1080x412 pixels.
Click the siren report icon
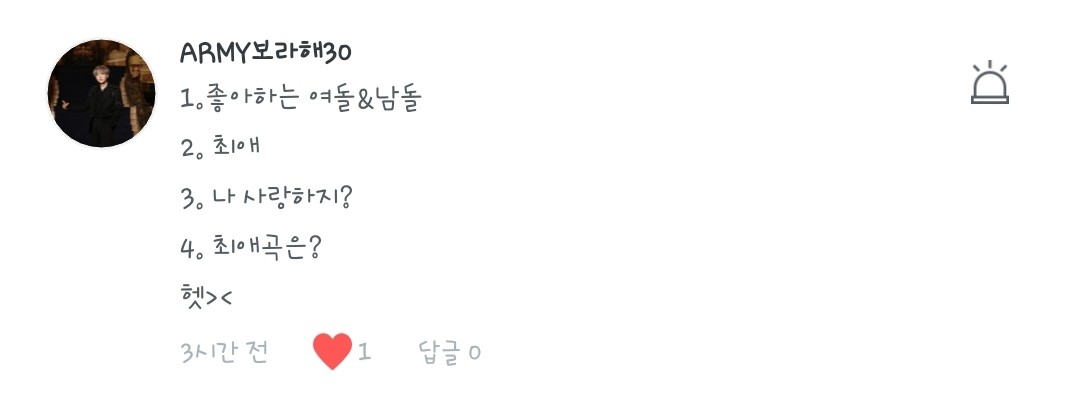(990, 84)
